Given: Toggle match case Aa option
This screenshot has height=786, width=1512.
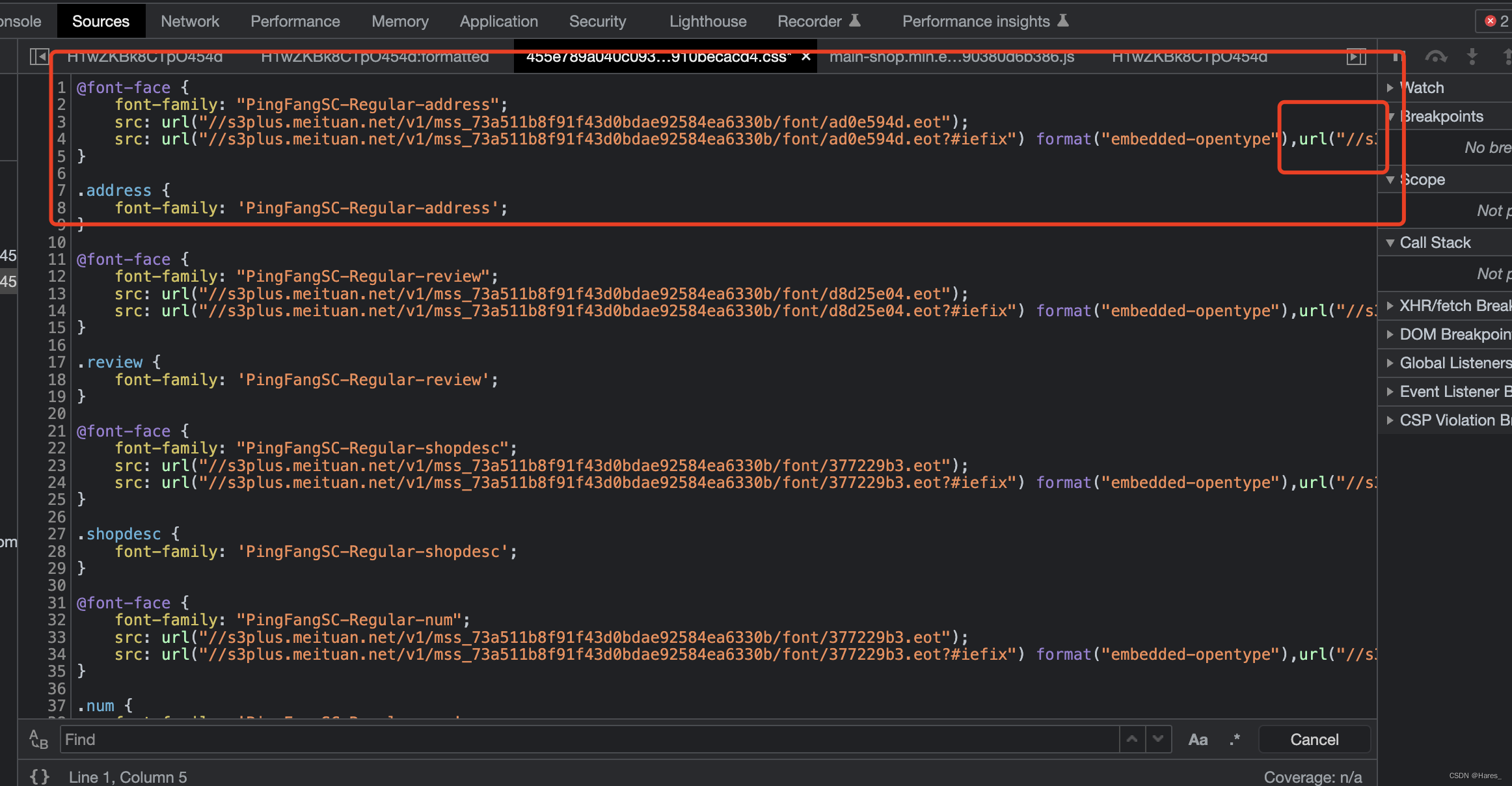Looking at the screenshot, I should tap(1198, 739).
